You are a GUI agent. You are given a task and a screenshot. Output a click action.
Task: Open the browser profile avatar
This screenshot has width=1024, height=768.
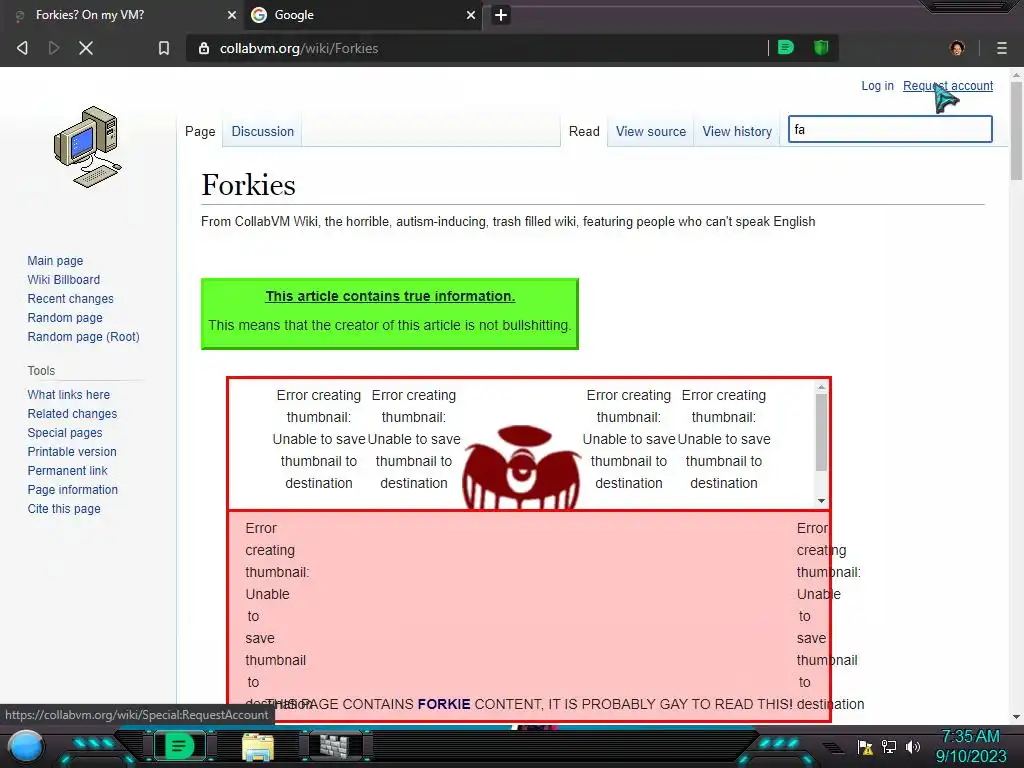pyautogui.click(x=957, y=48)
